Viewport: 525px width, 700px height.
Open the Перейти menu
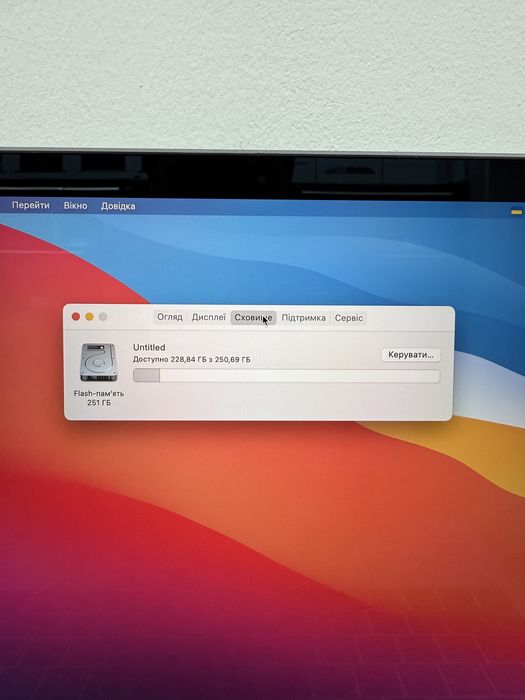30,205
